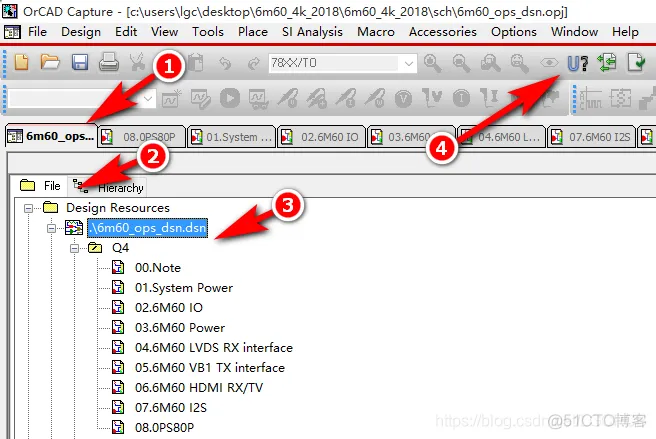Save the design with the floppy icon
656x439 pixels.
pyautogui.click(x=79, y=63)
